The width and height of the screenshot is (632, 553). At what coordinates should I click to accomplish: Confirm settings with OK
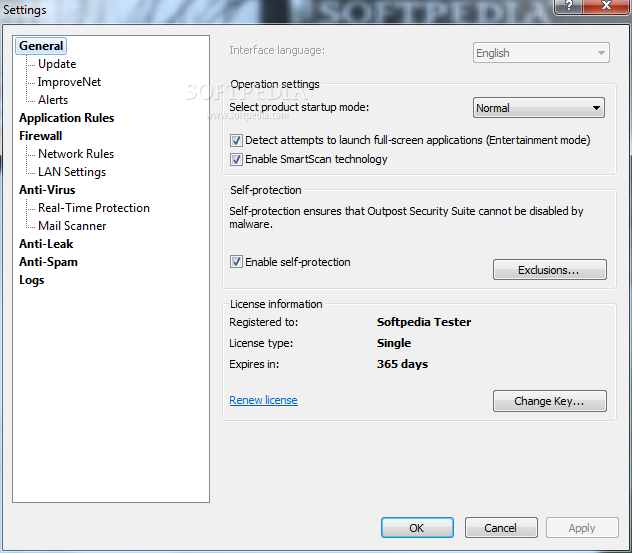417,528
